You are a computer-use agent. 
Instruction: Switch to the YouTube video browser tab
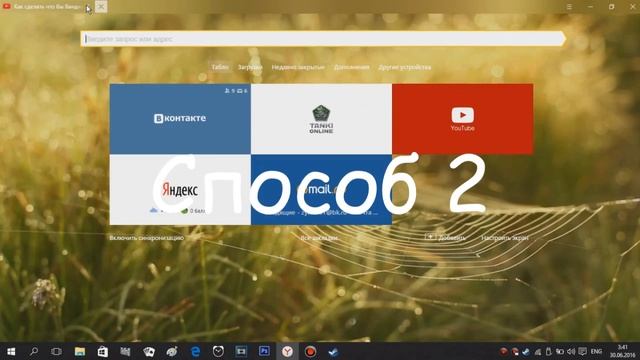[x=43, y=7]
